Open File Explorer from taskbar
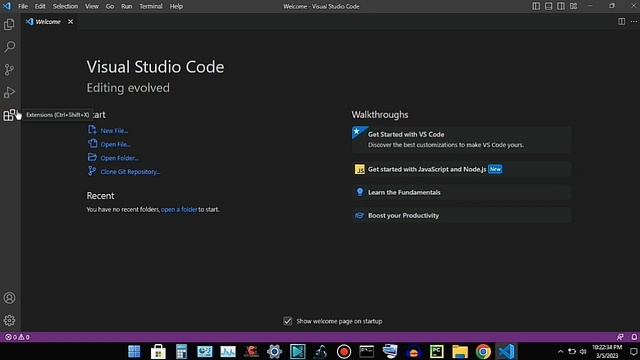 pos(460,351)
